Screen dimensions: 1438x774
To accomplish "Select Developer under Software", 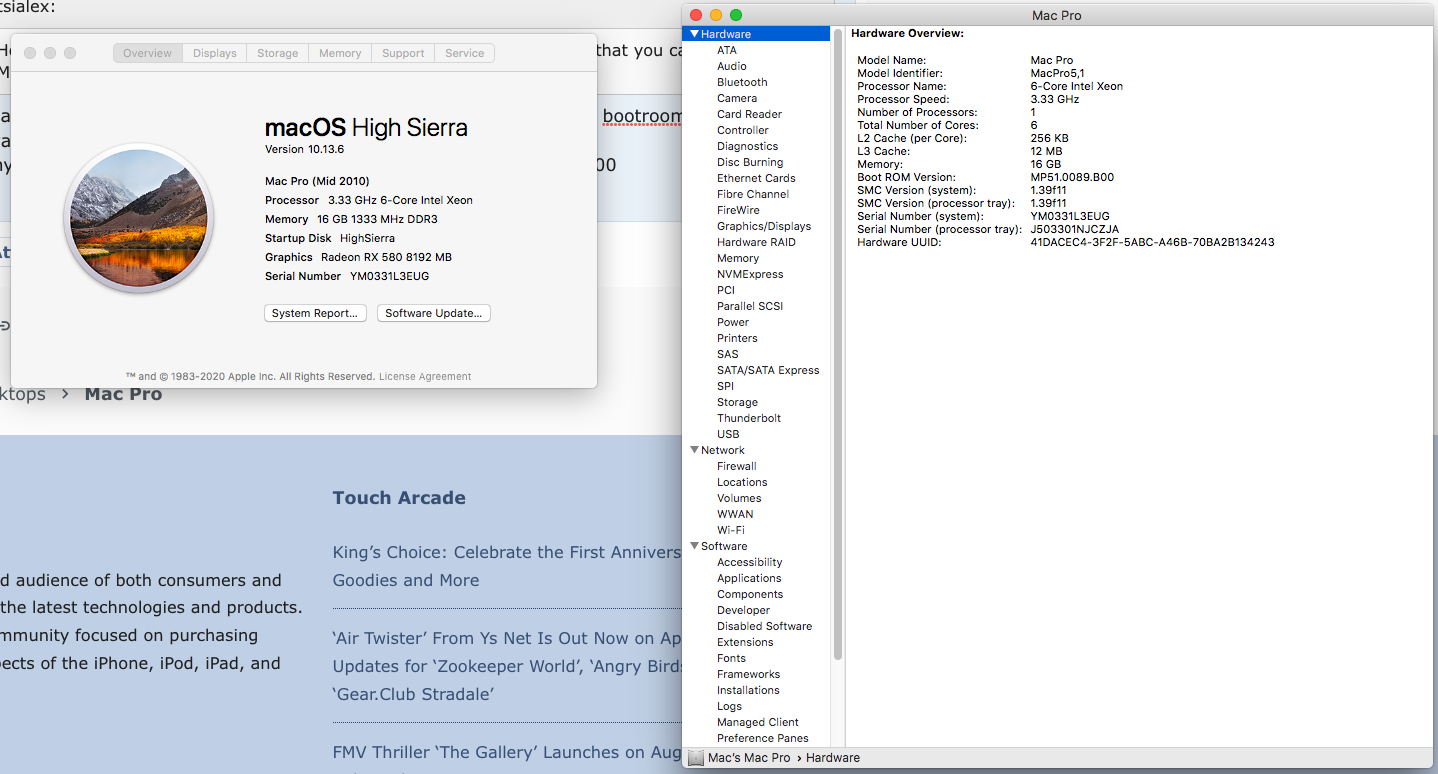I will (743, 610).
